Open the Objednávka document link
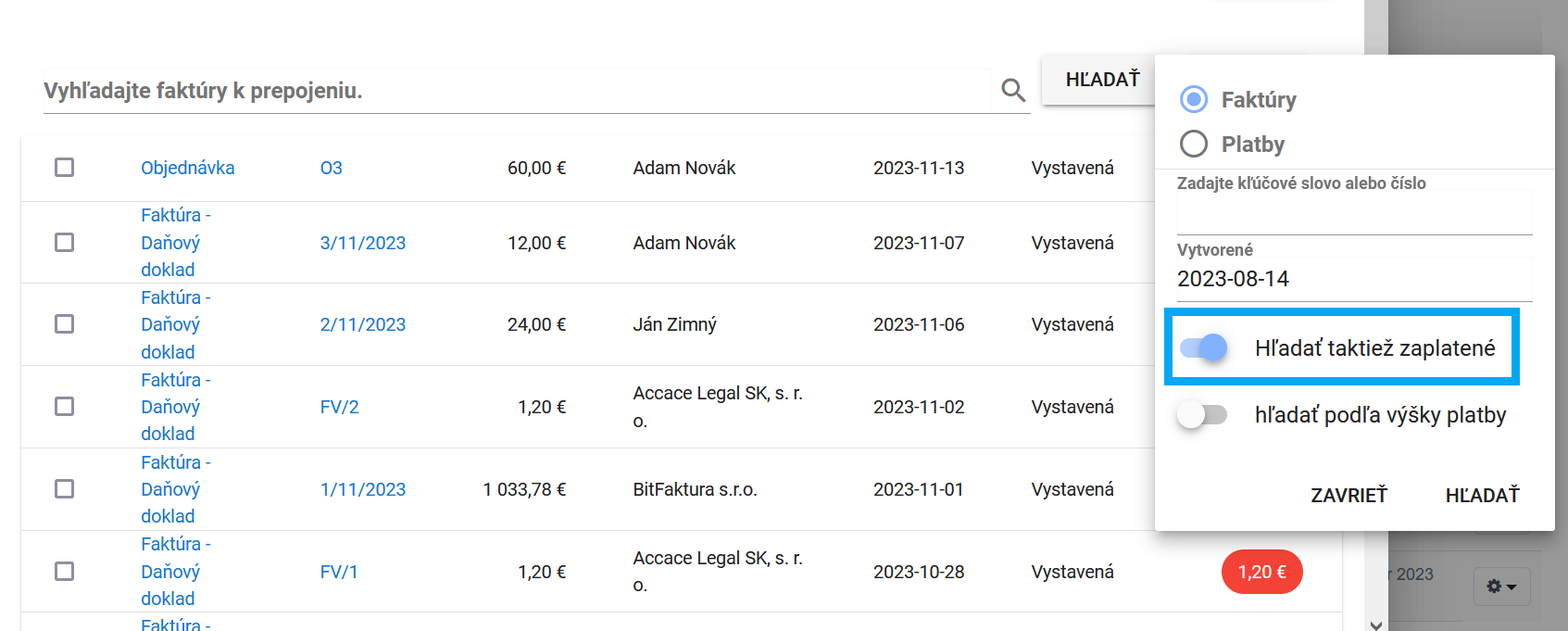Screen dimensions: 1568x631 point(187,168)
